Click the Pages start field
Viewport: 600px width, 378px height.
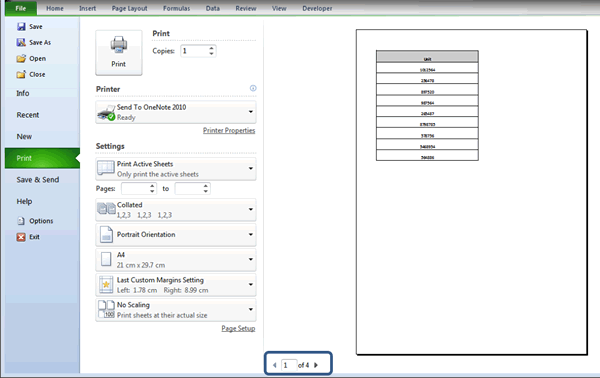pyautogui.click(x=135, y=188)
